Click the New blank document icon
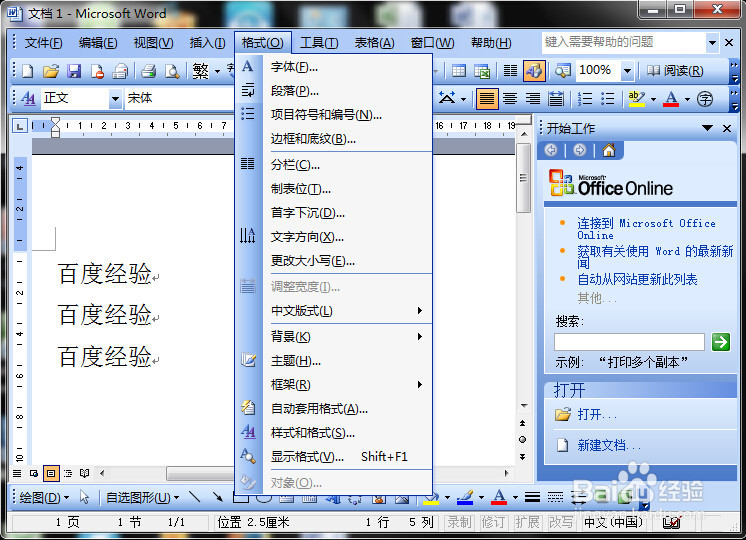The width and height of the screenshot is (746, 540). [x=28, y=71]
